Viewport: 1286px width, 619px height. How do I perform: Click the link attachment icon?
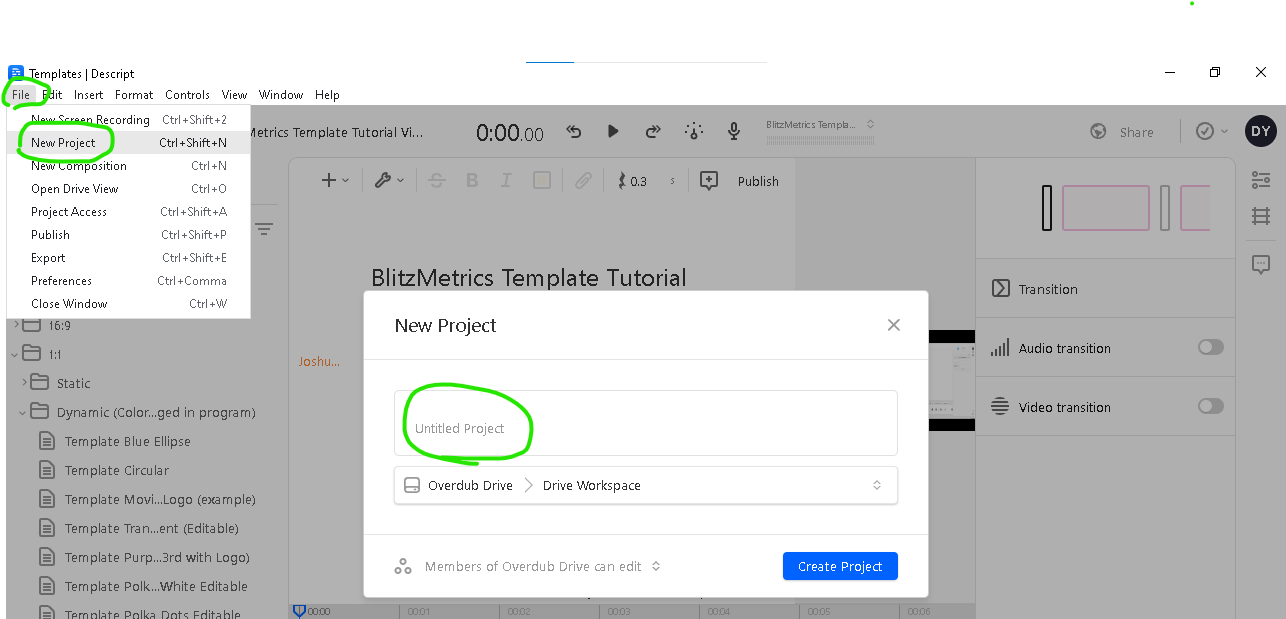583,181
